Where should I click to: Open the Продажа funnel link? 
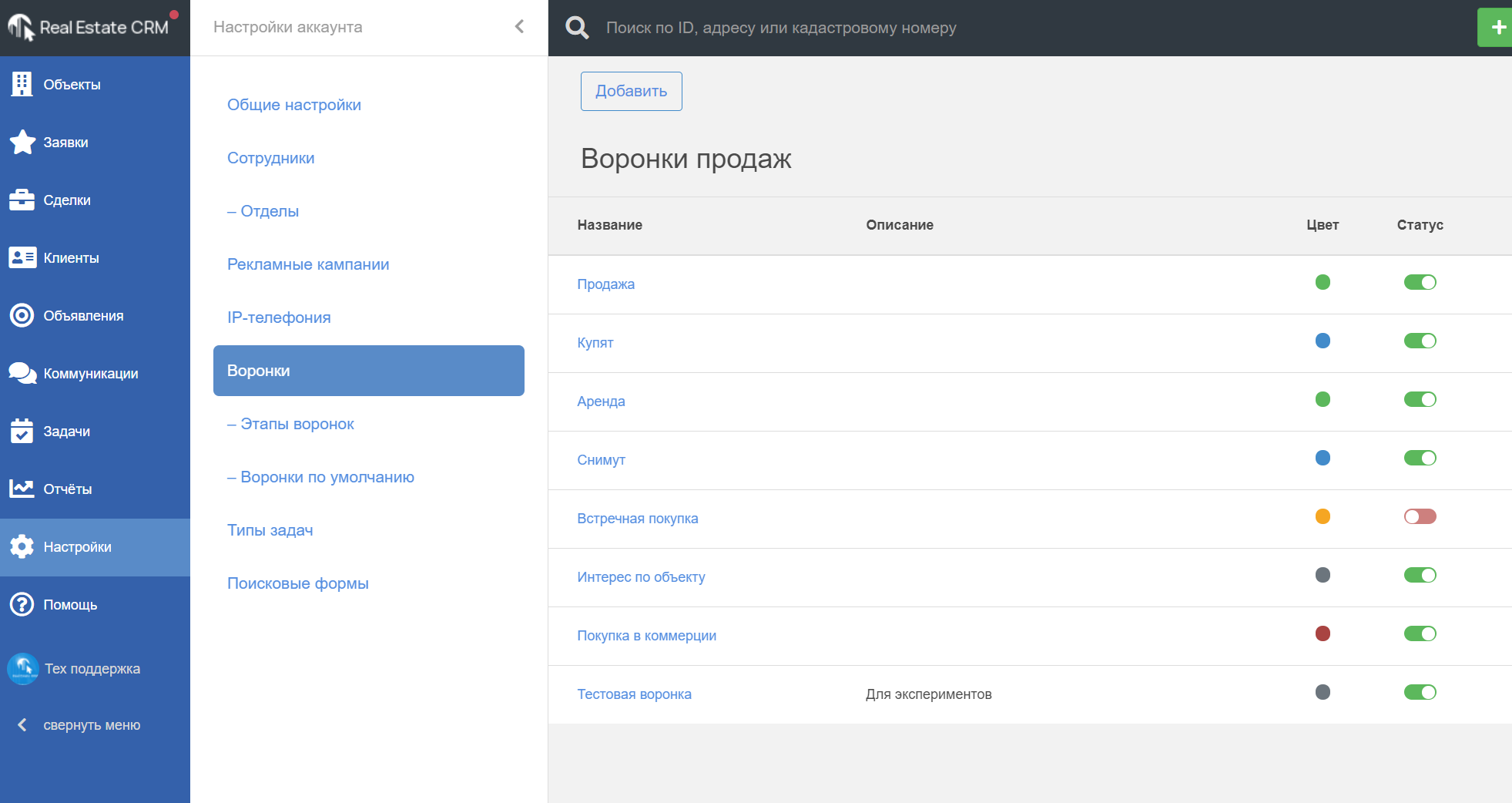click(x=606, y=284)
